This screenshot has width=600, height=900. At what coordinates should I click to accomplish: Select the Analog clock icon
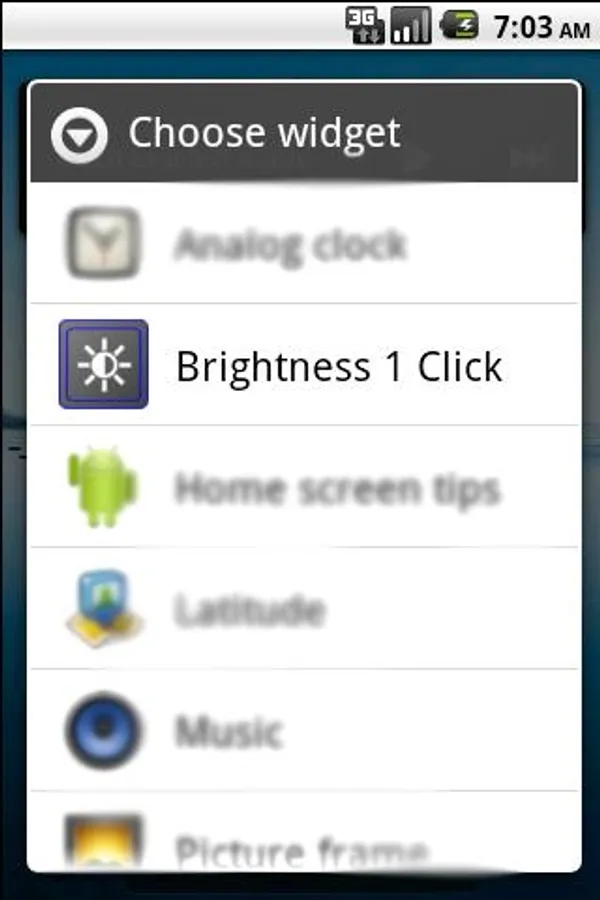[103, 242]
